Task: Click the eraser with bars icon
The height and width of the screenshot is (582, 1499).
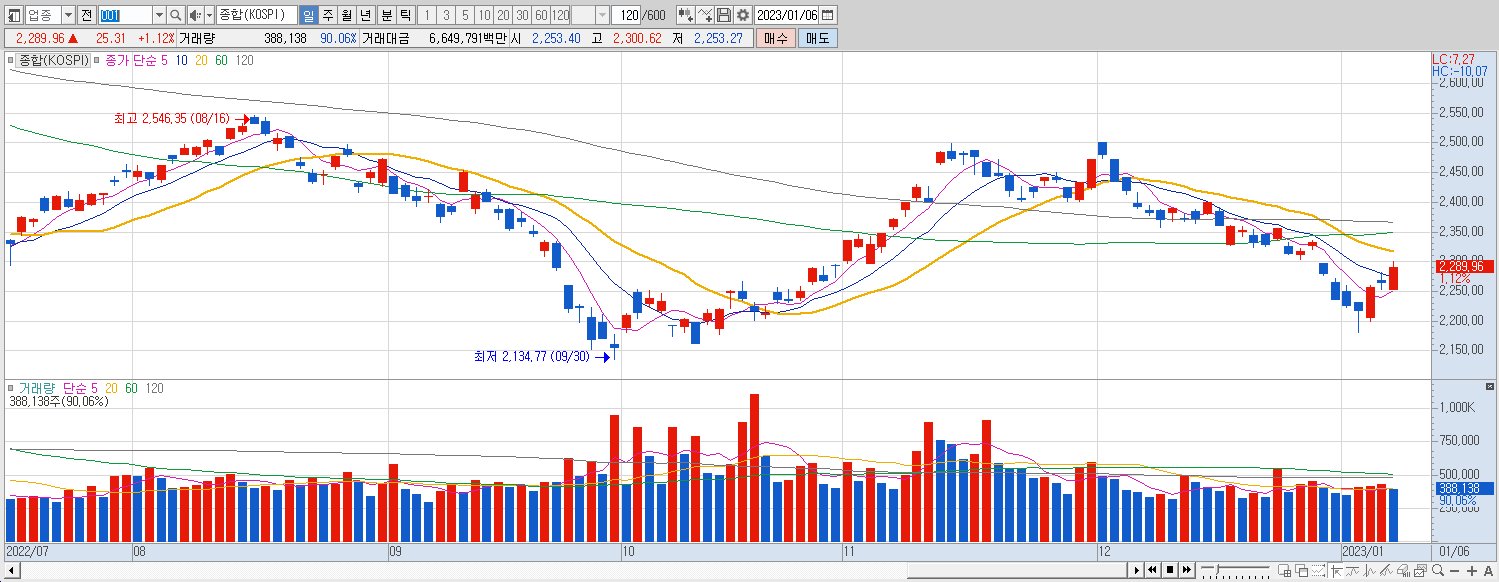Action: pyautogui.click(x=1403, y=571)
